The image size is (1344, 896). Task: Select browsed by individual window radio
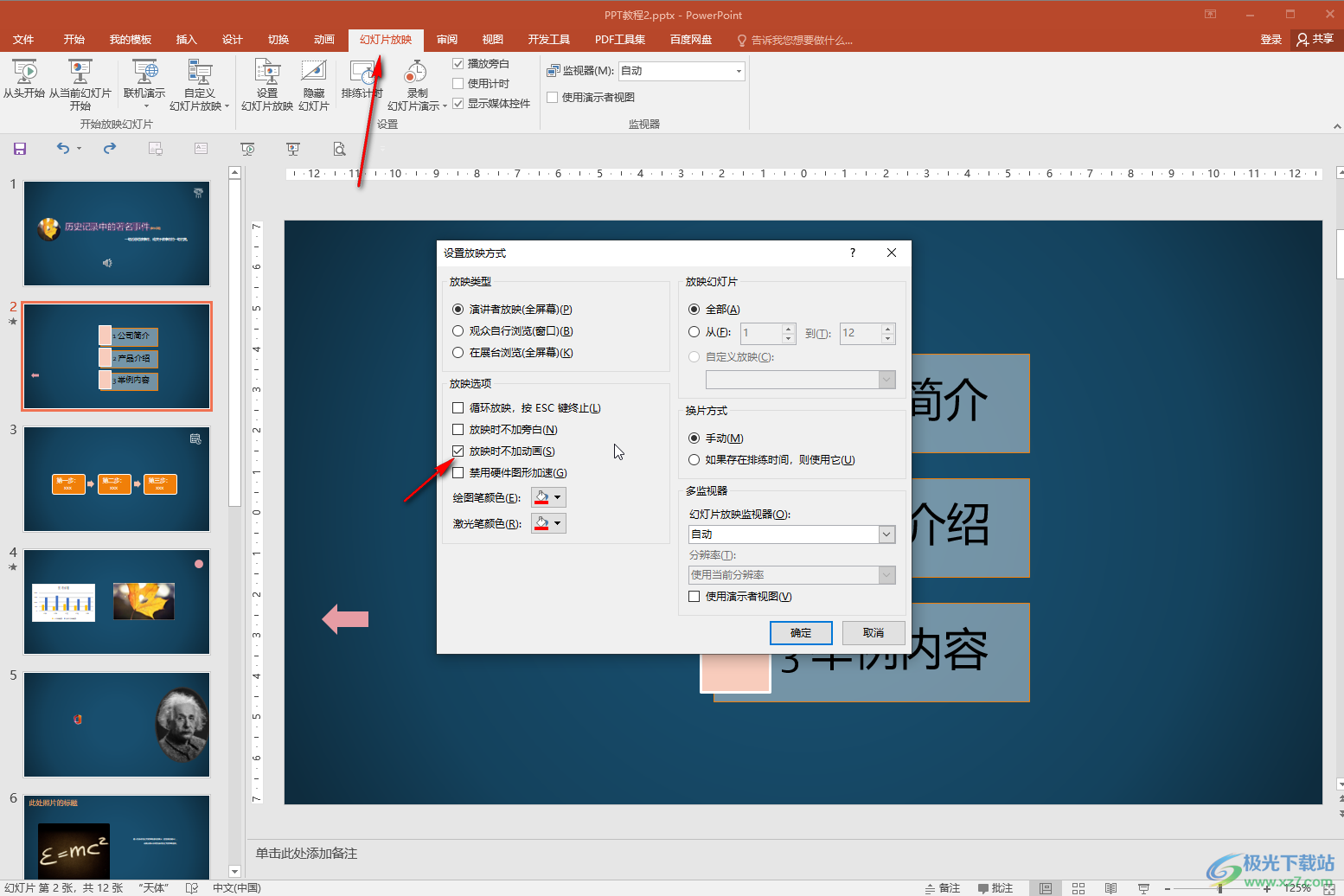click(458, 330)
